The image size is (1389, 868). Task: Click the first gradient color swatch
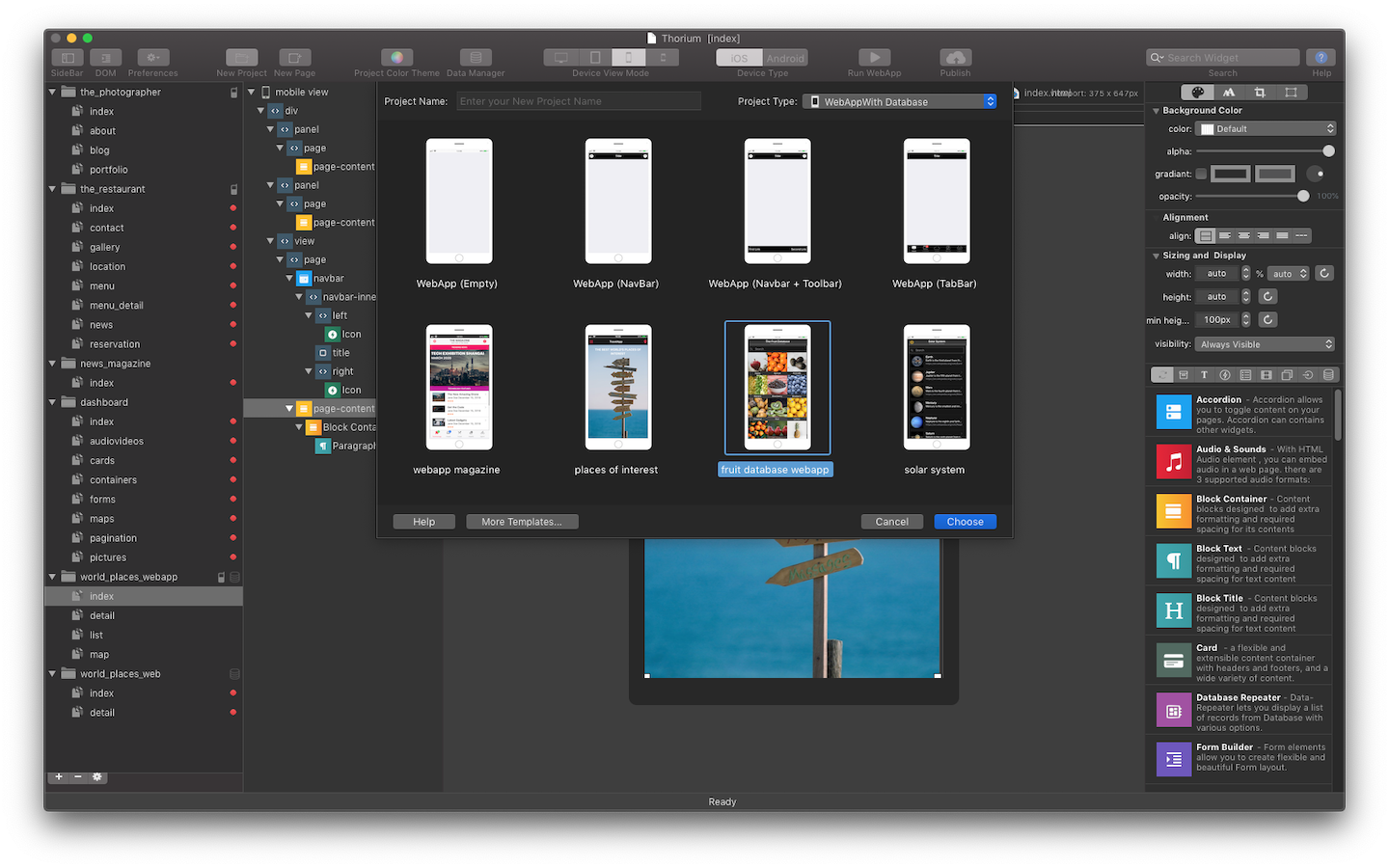[1231, 175]
